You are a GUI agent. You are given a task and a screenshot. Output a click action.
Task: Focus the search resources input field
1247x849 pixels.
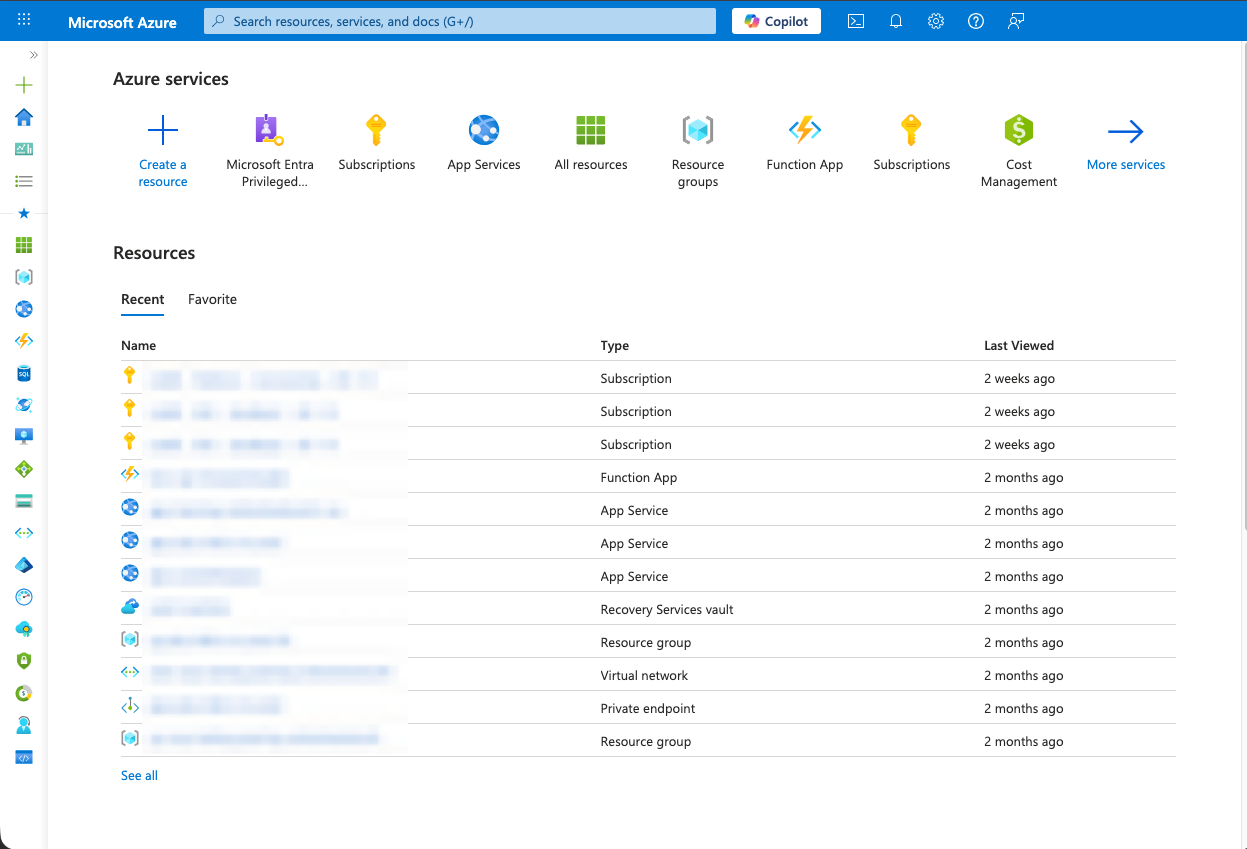(x=460, y=21)
